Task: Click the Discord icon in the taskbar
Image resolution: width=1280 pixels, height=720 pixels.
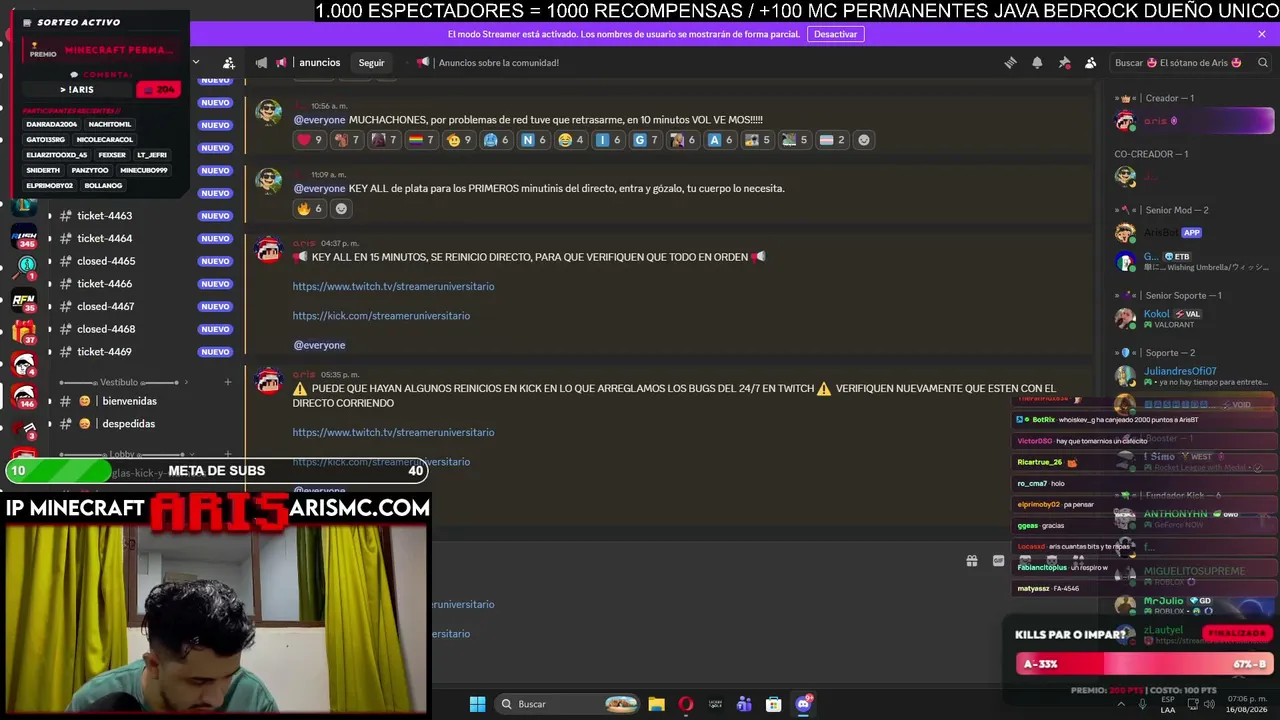Action: tap(803, 704)
